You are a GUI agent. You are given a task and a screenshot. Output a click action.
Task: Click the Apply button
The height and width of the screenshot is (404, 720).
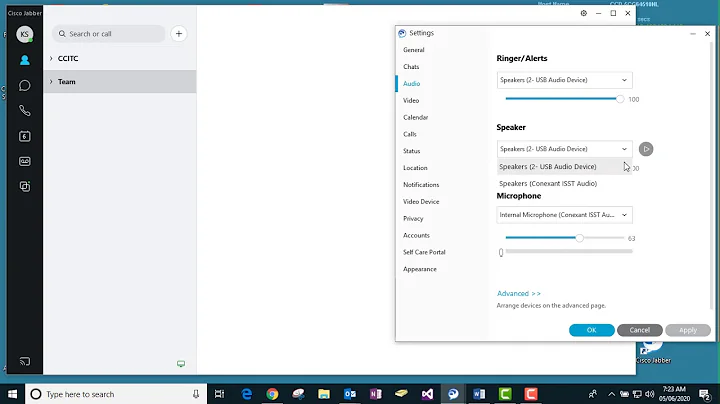tap(688, 330)
